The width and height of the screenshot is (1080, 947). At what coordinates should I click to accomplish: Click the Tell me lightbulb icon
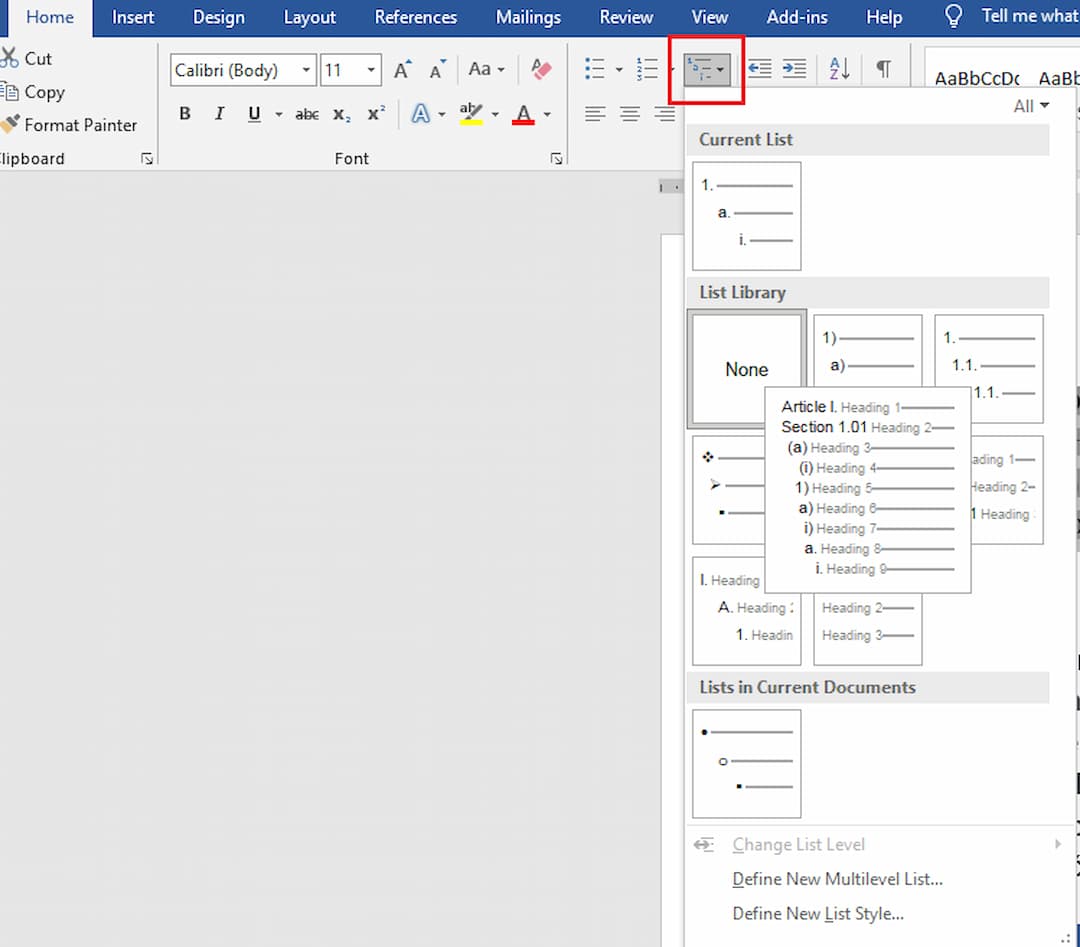coord(953,16)
